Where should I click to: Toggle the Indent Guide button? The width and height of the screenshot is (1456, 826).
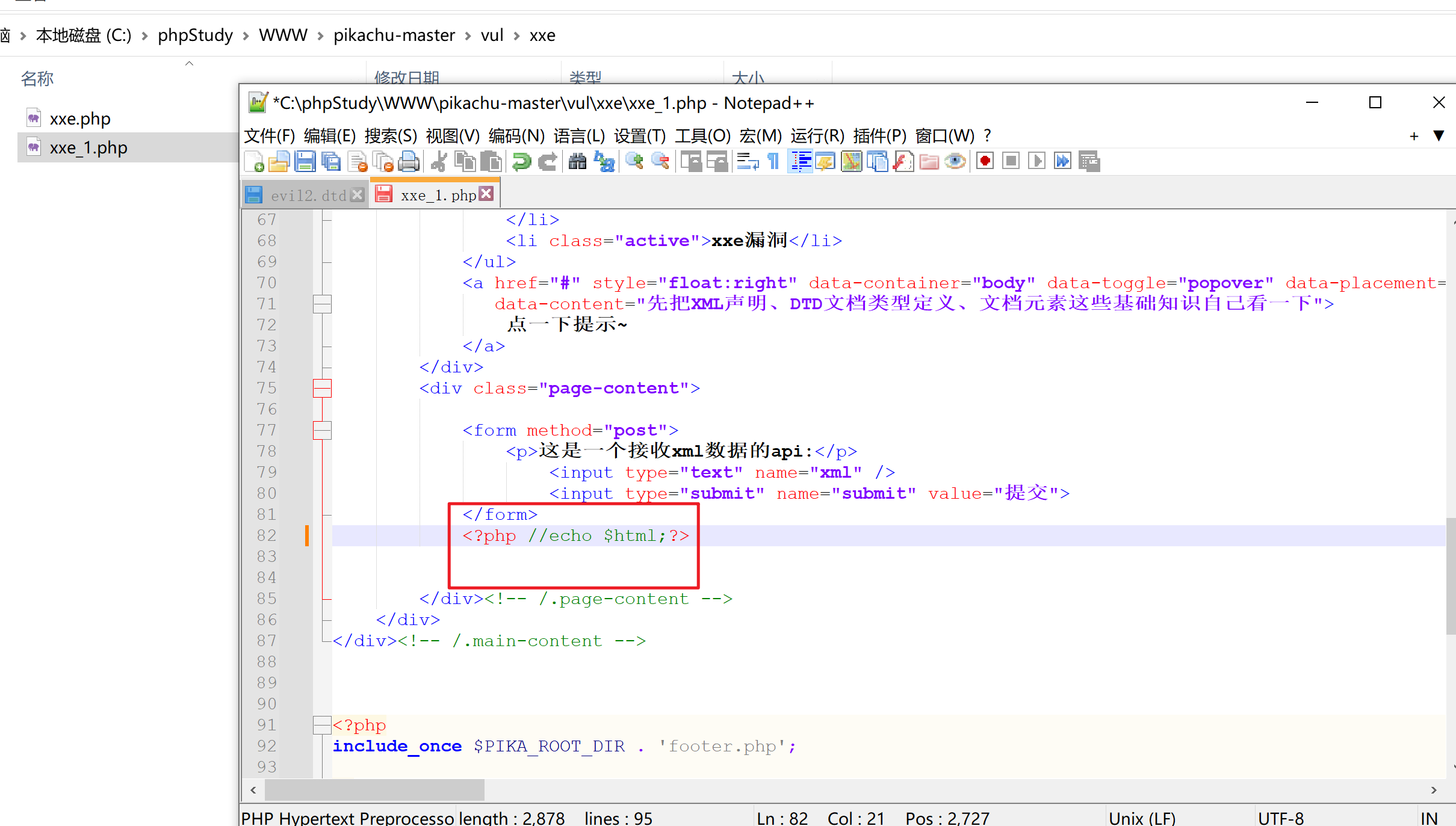pyautogui.click(x=801, y=161)
